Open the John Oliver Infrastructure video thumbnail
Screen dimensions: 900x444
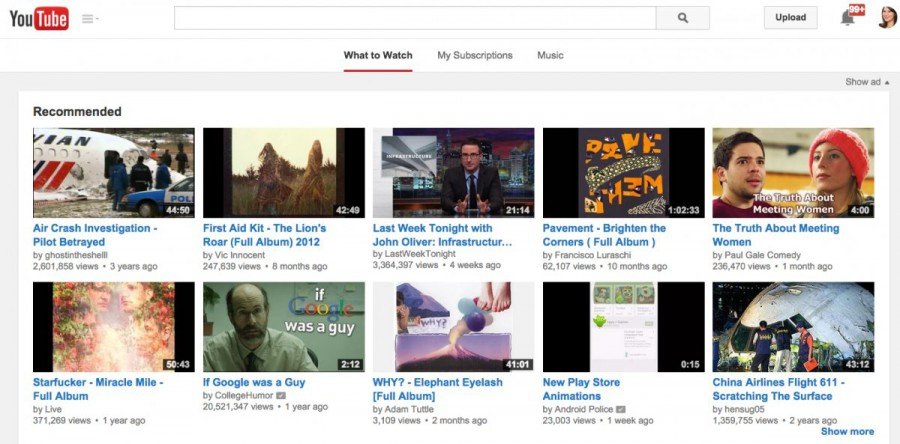click(453, 173)
